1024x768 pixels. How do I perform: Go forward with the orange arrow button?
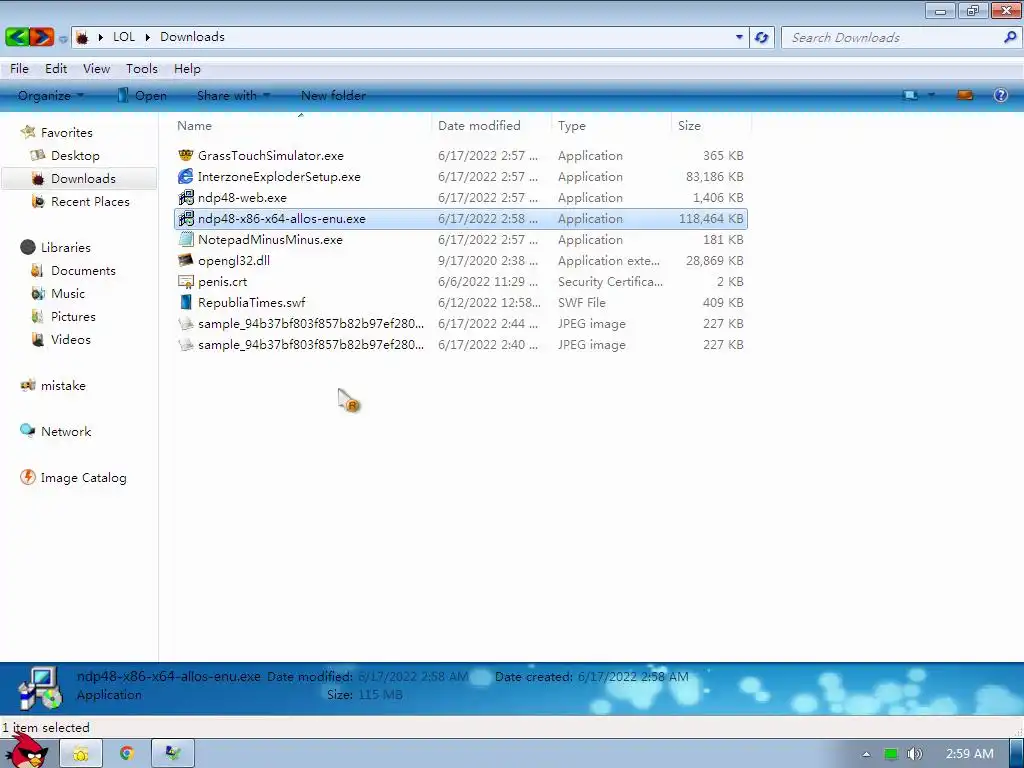tap(42, 37)
